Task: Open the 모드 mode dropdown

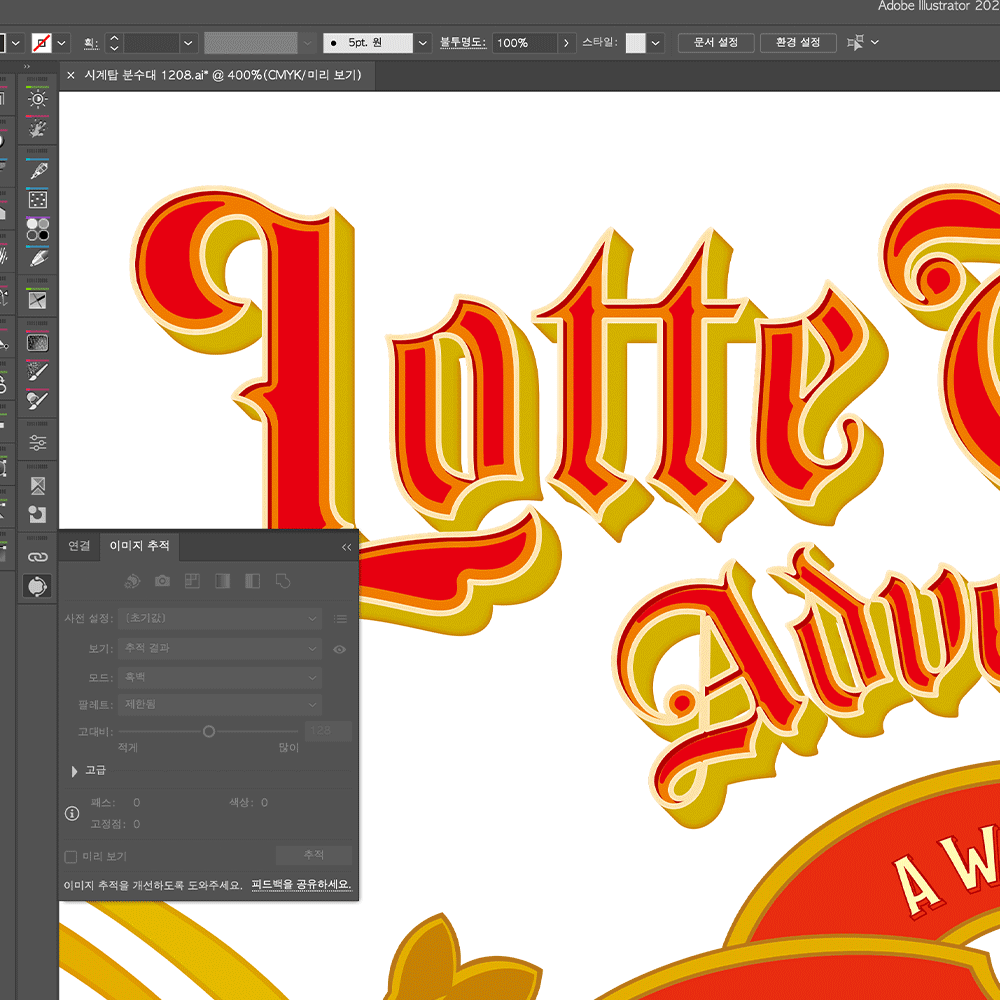Action: coord(220,677)
